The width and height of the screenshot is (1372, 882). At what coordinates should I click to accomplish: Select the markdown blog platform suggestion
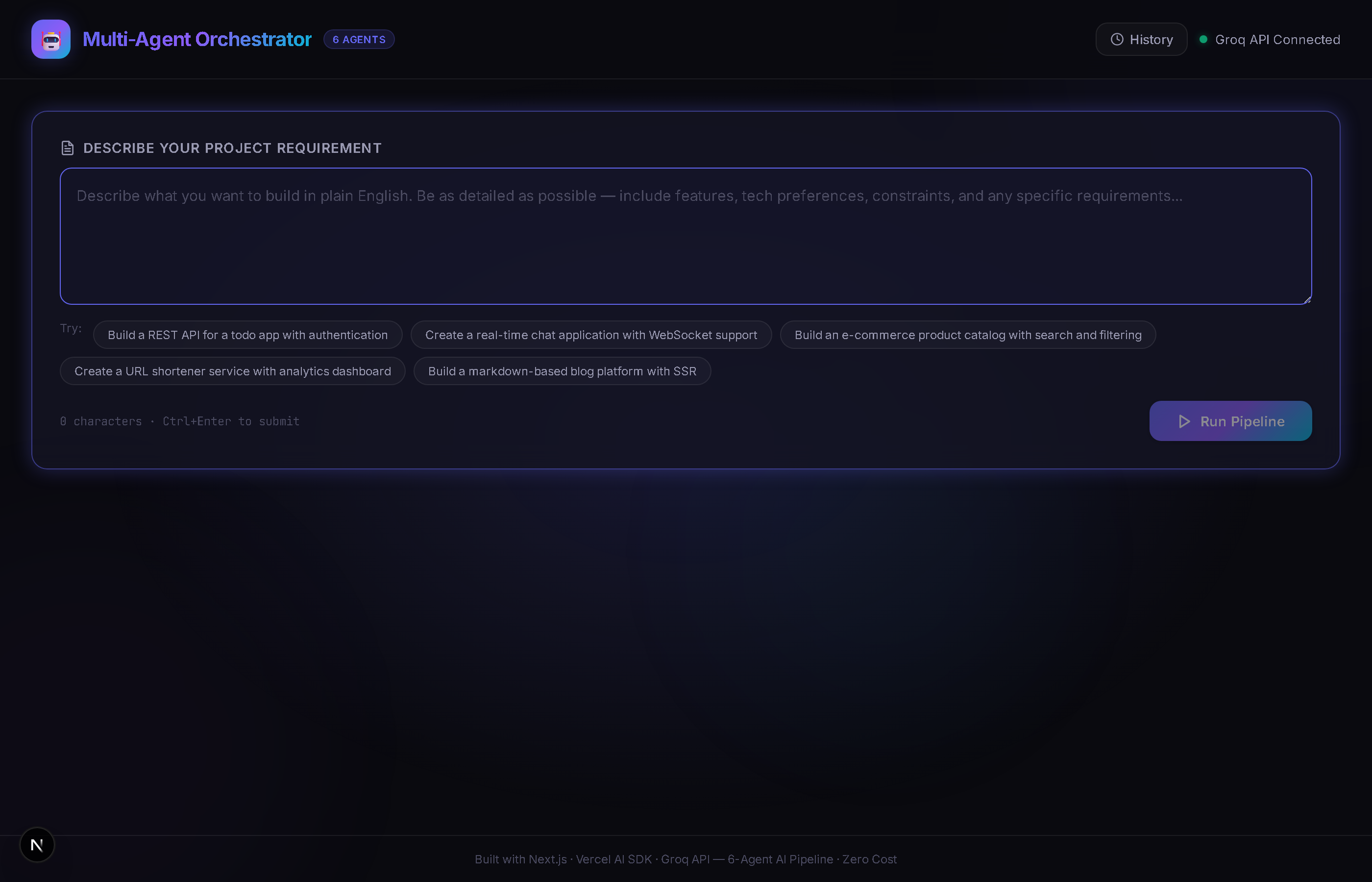click(563, 370)
